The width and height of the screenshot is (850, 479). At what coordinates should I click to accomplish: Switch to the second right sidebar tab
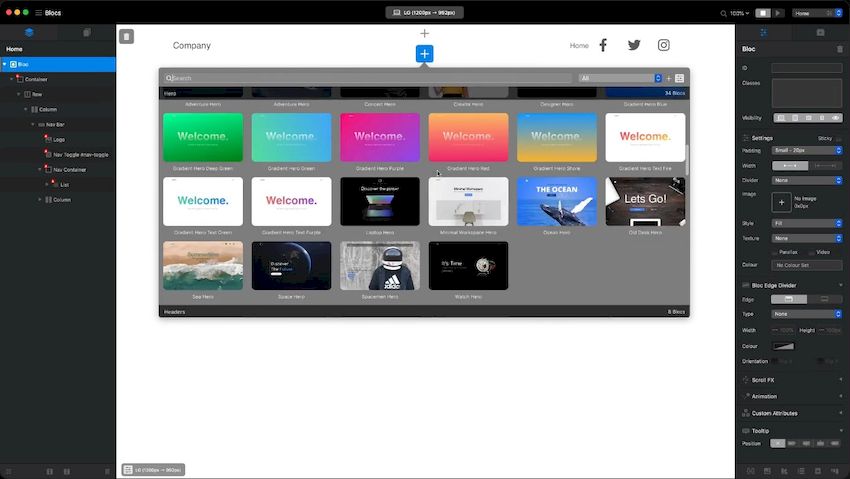820,33
